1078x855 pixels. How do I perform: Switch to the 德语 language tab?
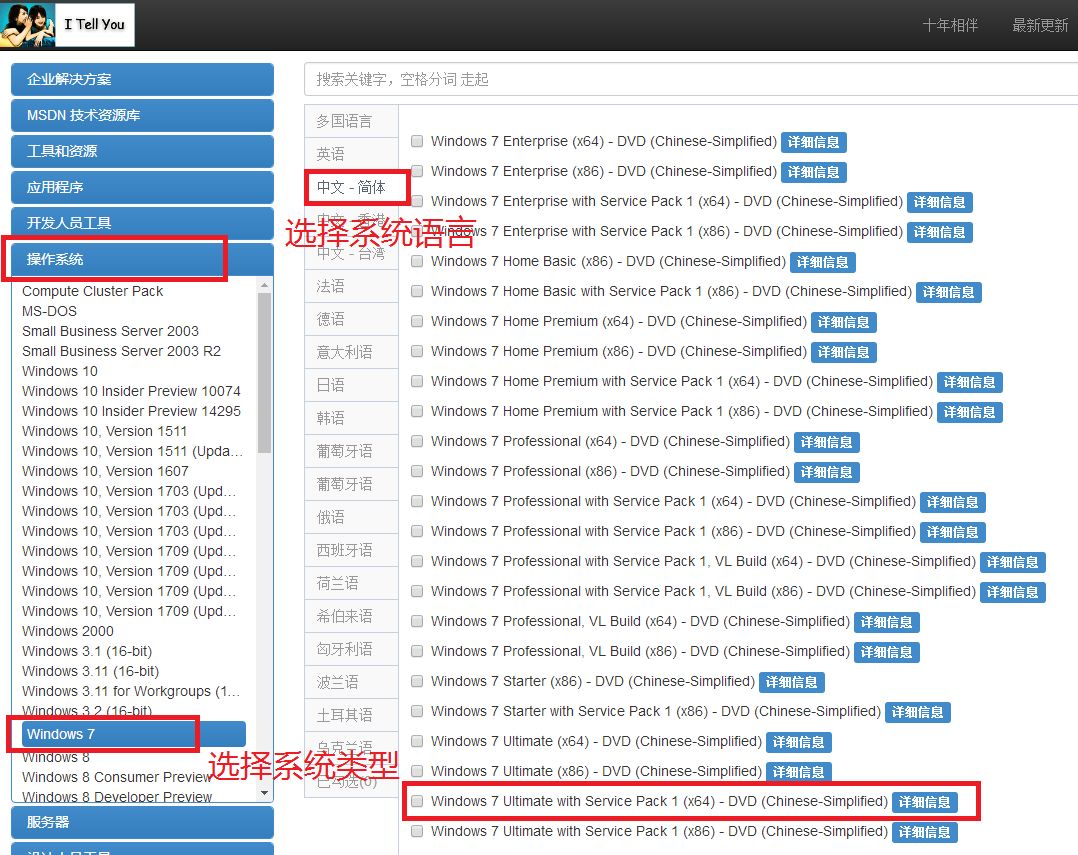pos(351,319)
